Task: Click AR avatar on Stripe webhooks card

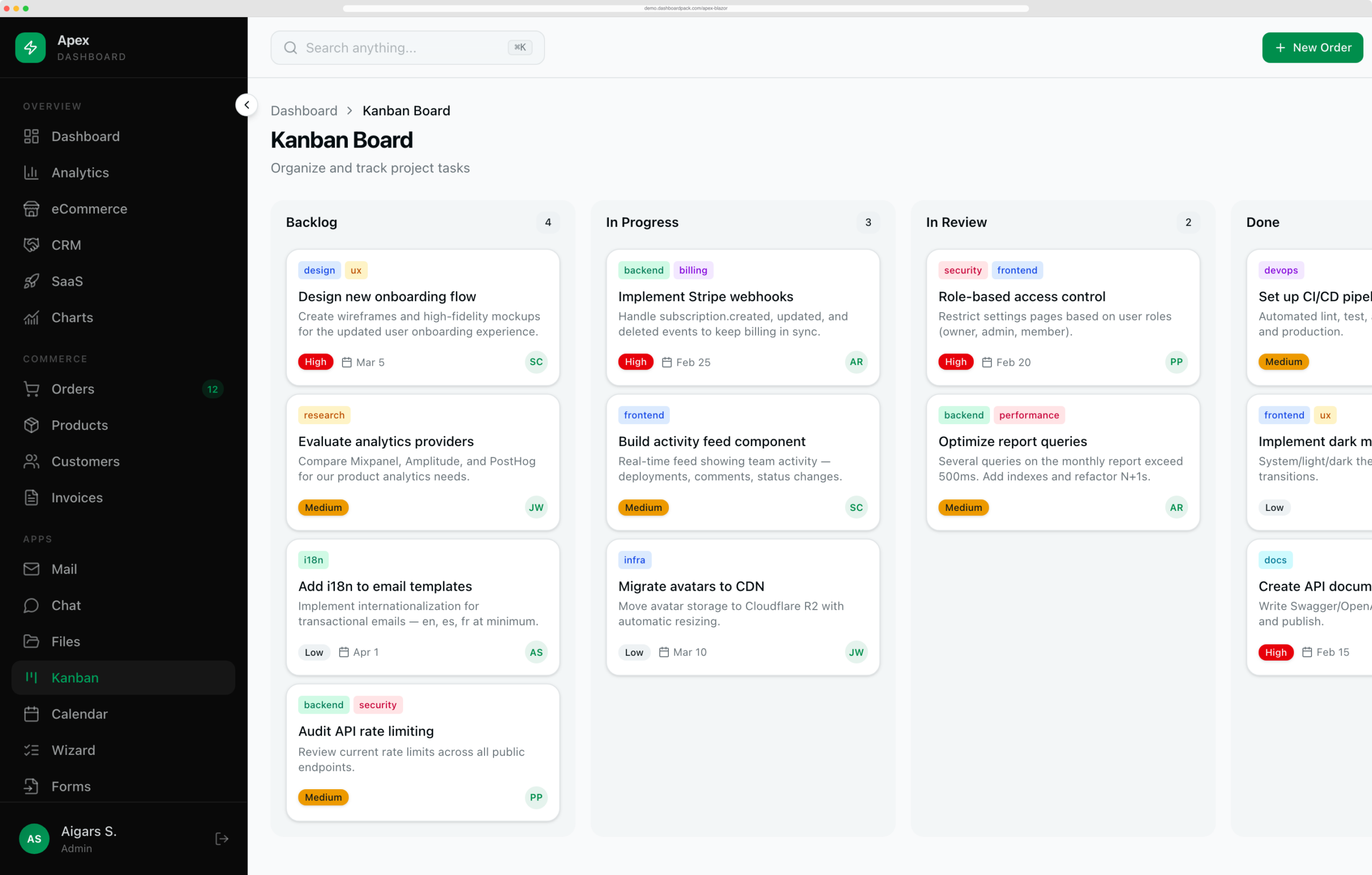Action: pyautogui.click(x=856, y=362)
